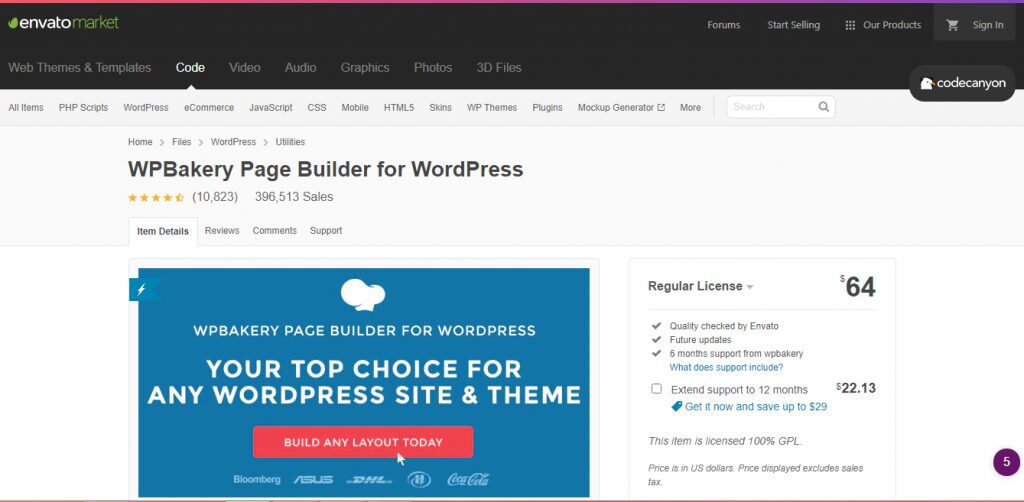The height and width of the screenshot is (502, 1024).
Task: Open the Audio category
Action: coord(300,67)
